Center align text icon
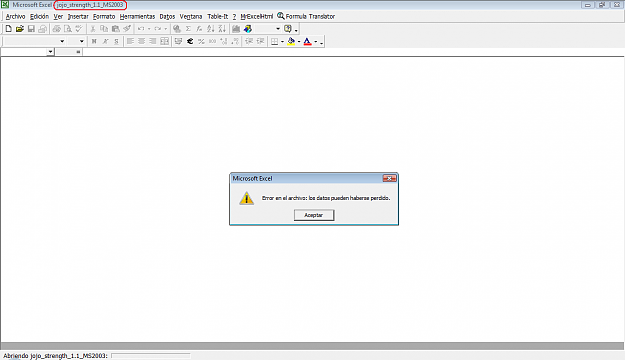The width and height of the screenshot is (625, 360). [x=142, y=41]
